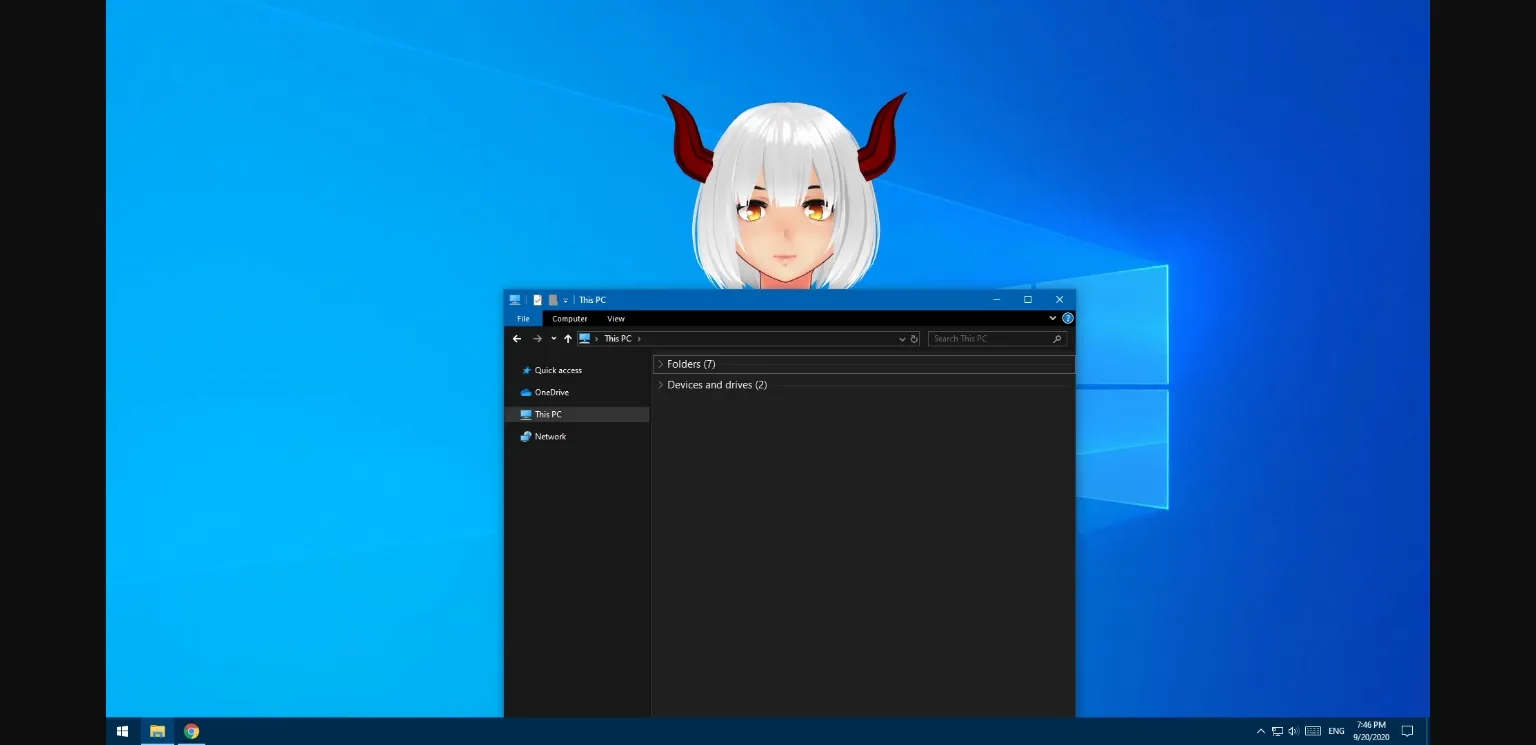Click the Forward navigation arrow
Viewport: 1536px width, 745px height.
[x=537, y=338]
